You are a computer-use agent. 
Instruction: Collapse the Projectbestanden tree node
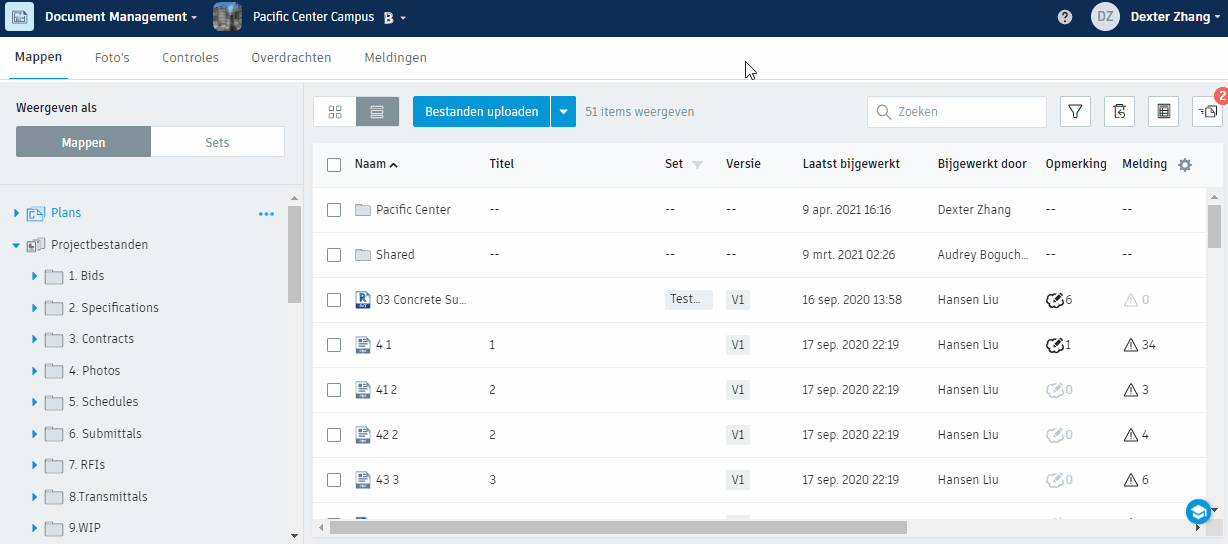[17, 245]
